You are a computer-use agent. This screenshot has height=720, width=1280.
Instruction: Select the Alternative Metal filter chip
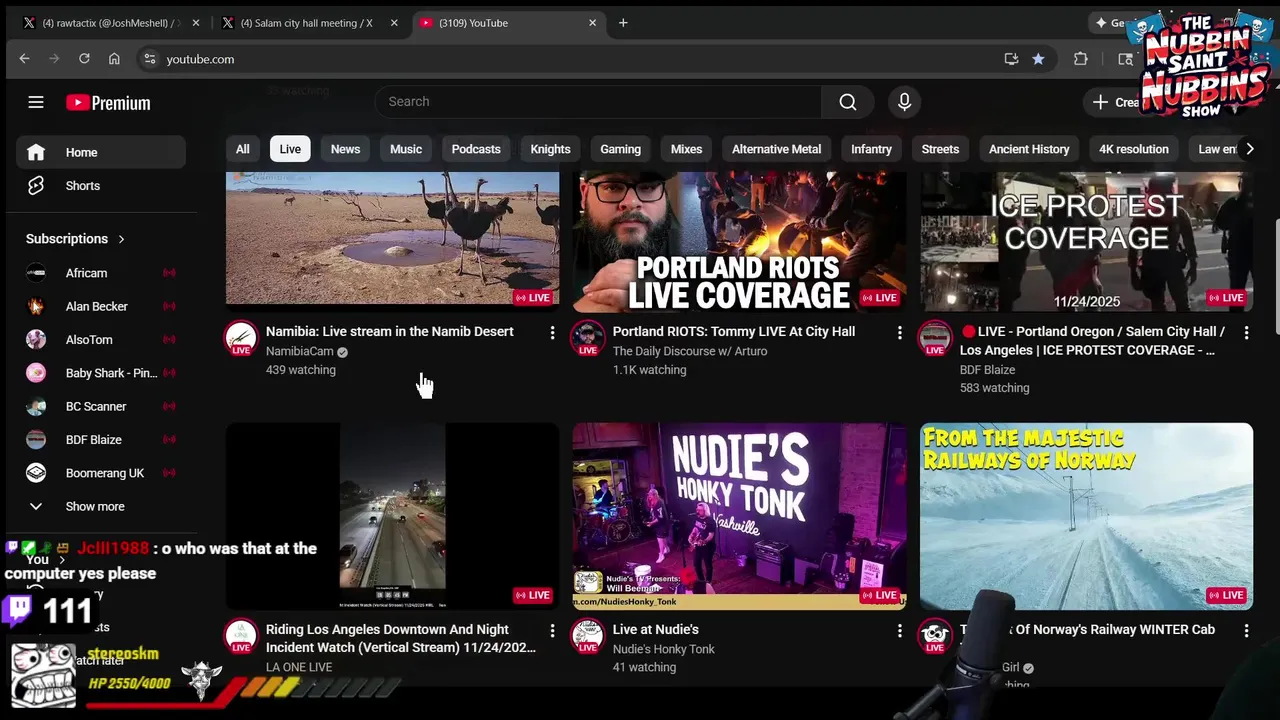[776, 149]
